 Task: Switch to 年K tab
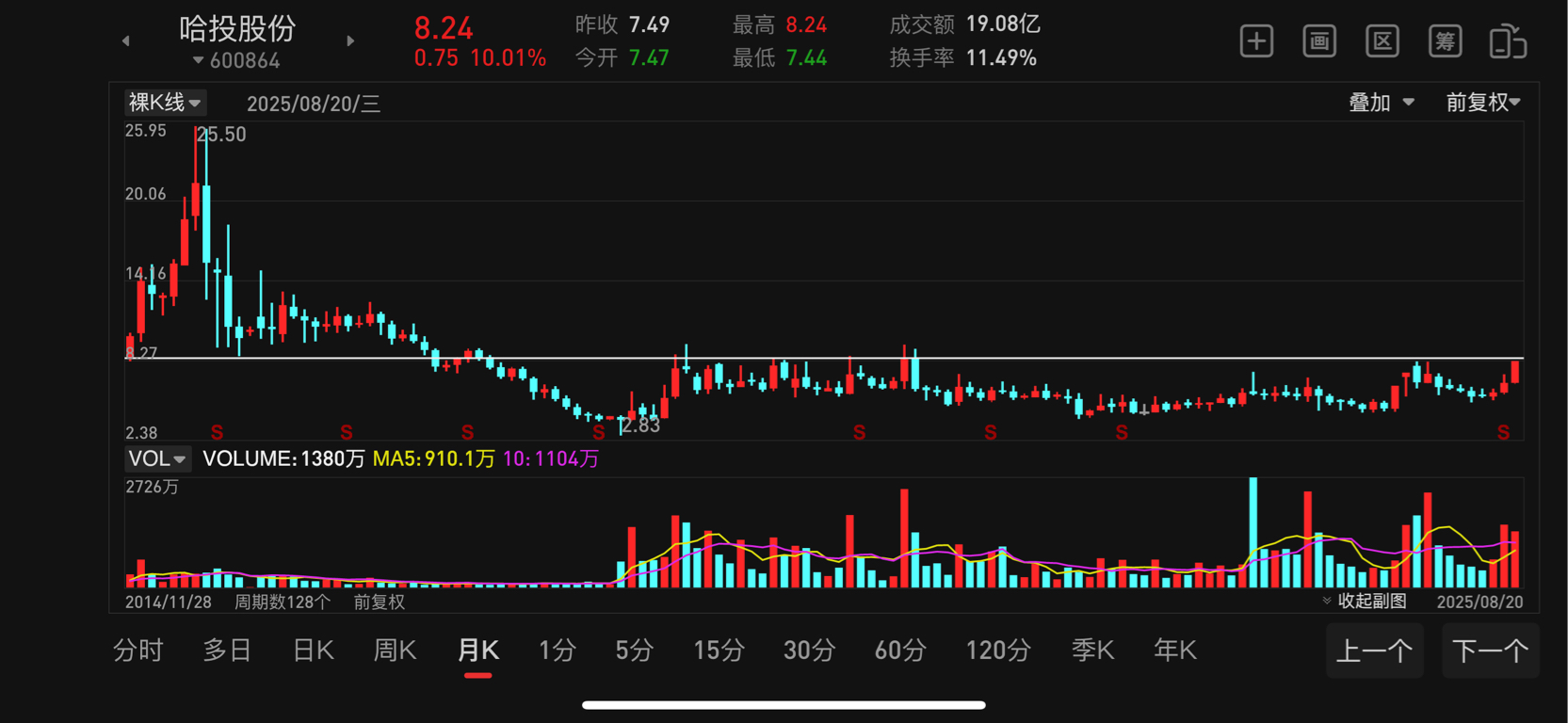point(1175,651)
